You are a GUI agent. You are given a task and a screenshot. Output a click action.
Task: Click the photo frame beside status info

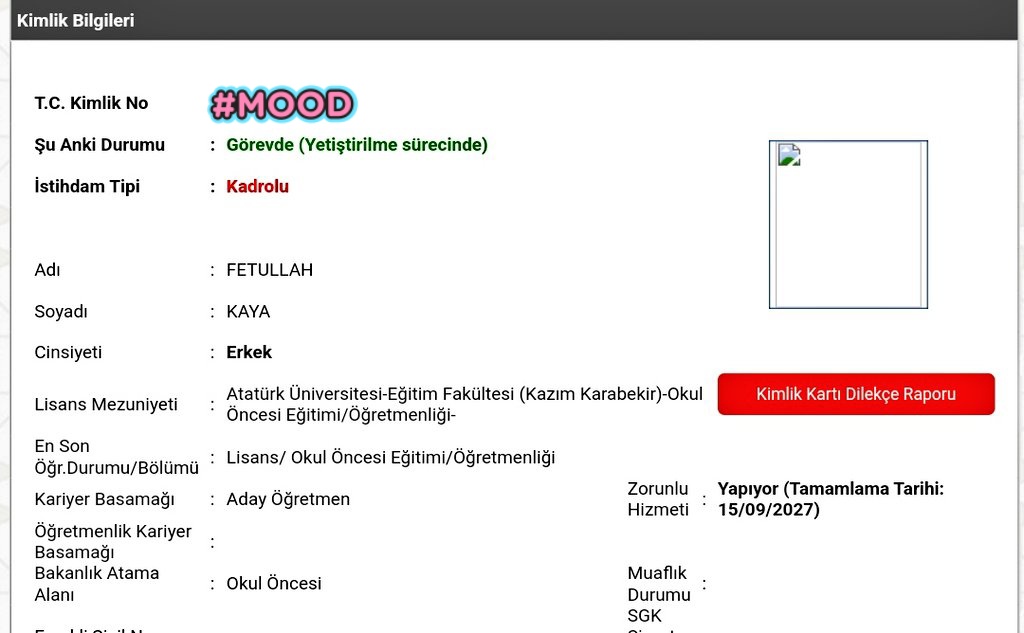[x=848, y=225]
